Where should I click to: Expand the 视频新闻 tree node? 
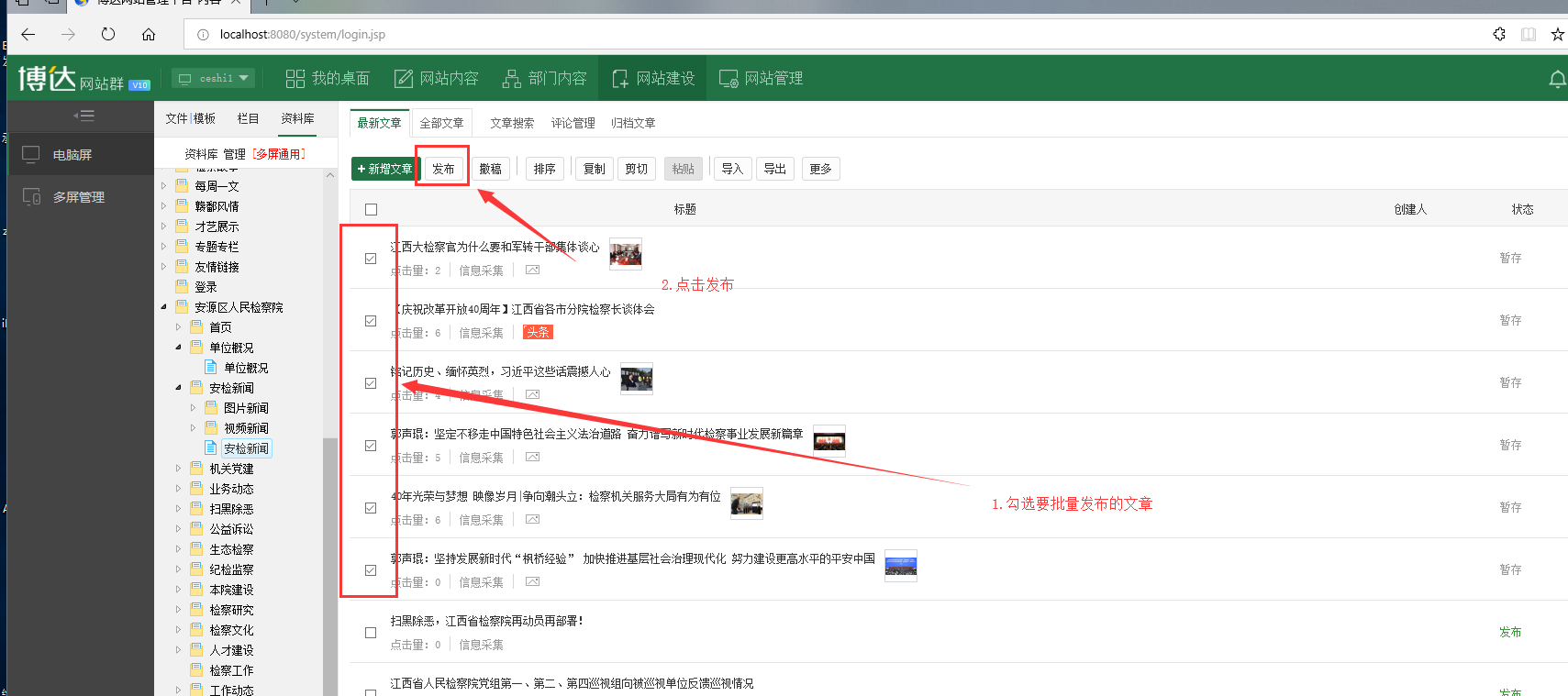(x=194, y=428)
